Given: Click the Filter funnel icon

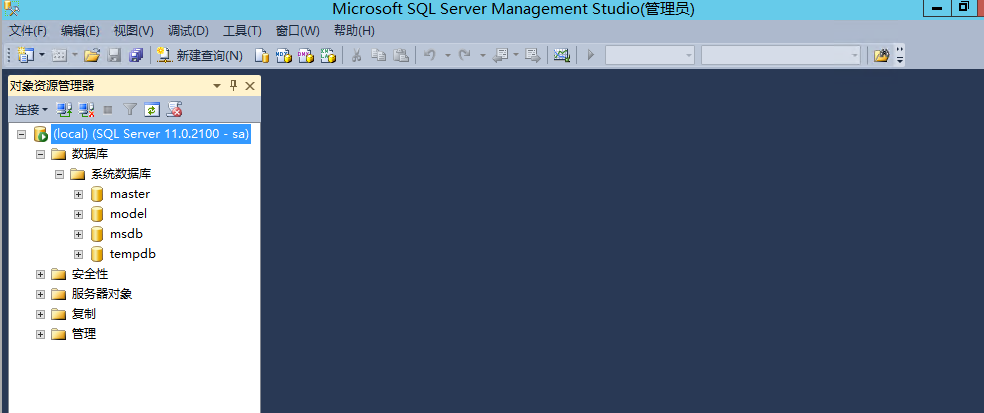Looking at the screenshot, I should pos(129,110).
